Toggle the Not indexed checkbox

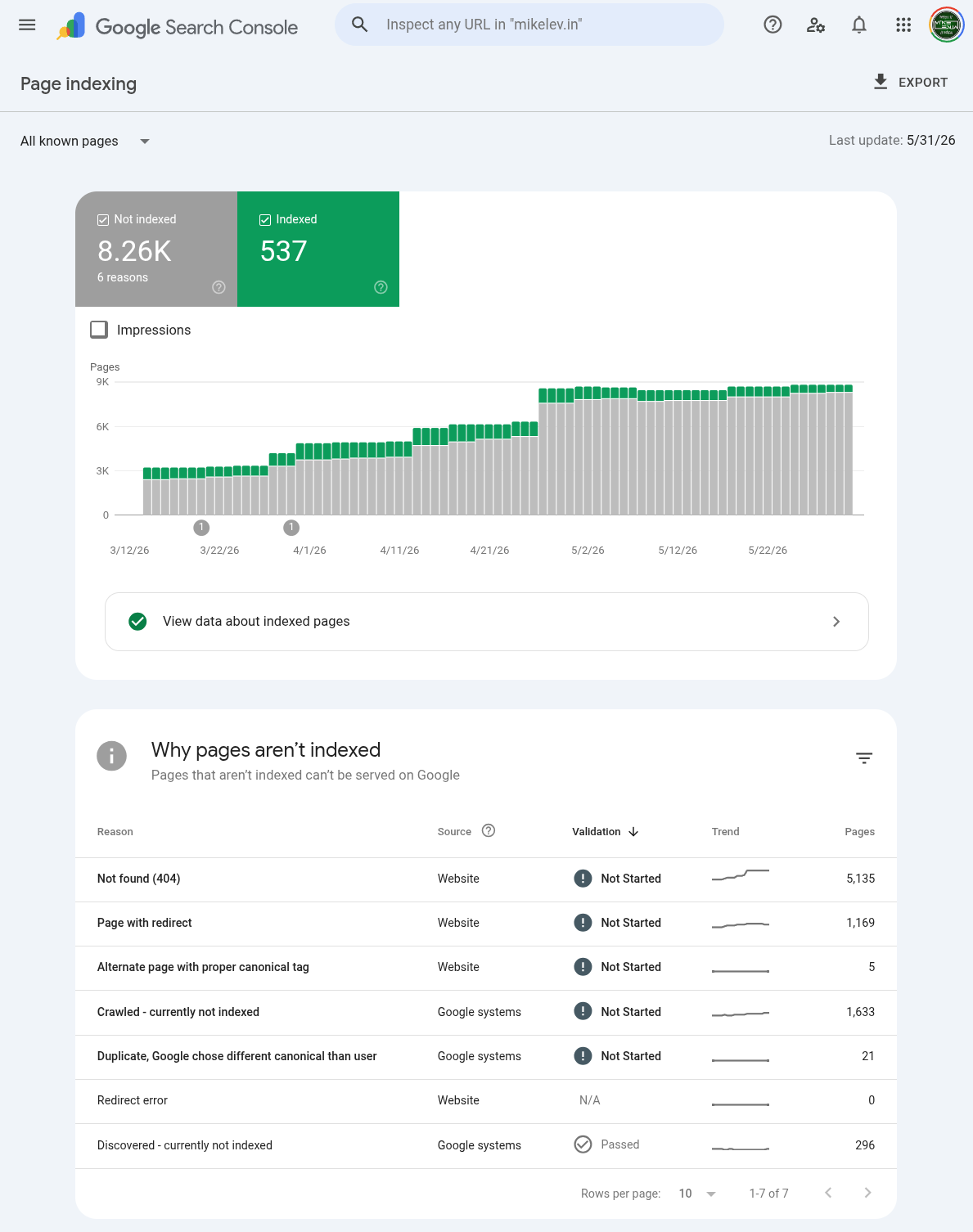tap(103, 219)
